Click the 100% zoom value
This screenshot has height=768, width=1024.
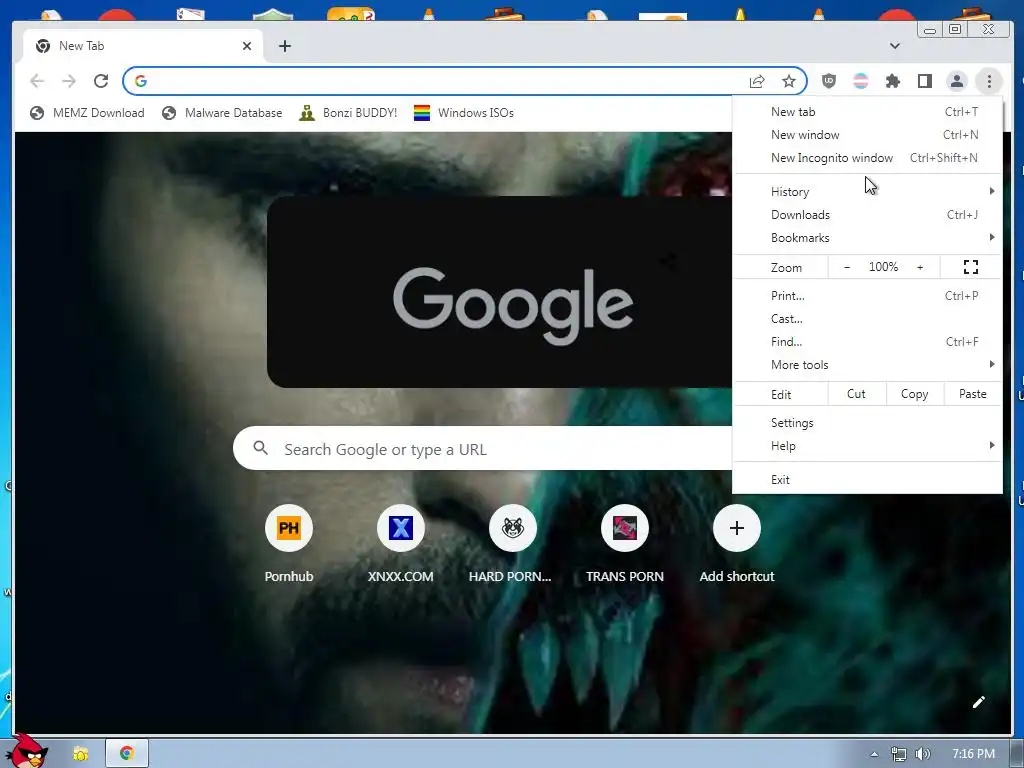[x=883, y=267]
